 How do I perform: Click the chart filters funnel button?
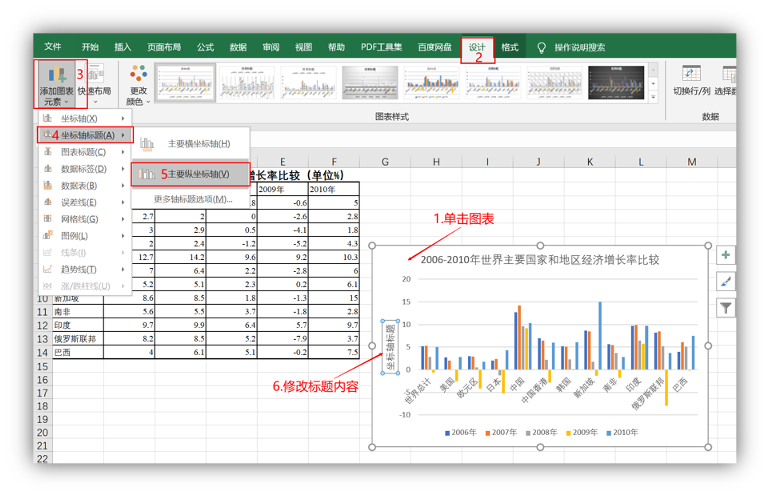[x=725, y=308]
